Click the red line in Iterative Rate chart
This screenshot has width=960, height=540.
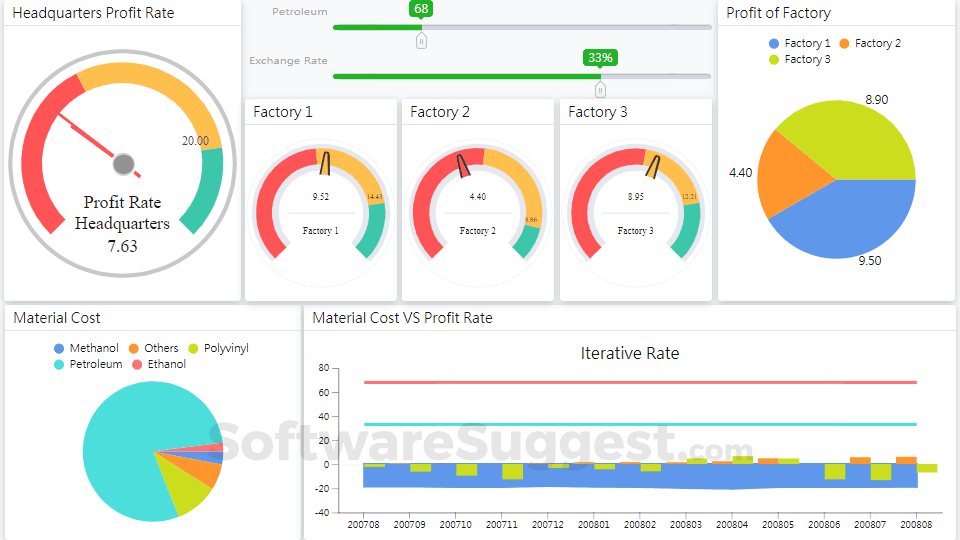640,382
